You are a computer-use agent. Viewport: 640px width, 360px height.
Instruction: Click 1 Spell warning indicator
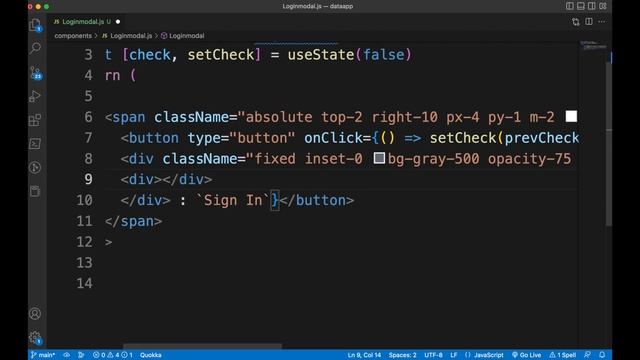[562, 355]
